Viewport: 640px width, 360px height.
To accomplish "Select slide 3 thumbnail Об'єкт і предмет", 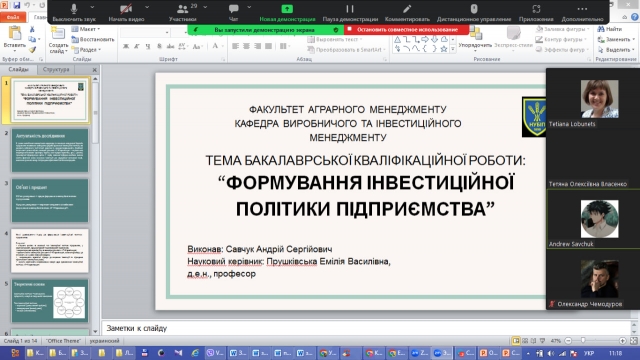I will [x=50, y=200].
